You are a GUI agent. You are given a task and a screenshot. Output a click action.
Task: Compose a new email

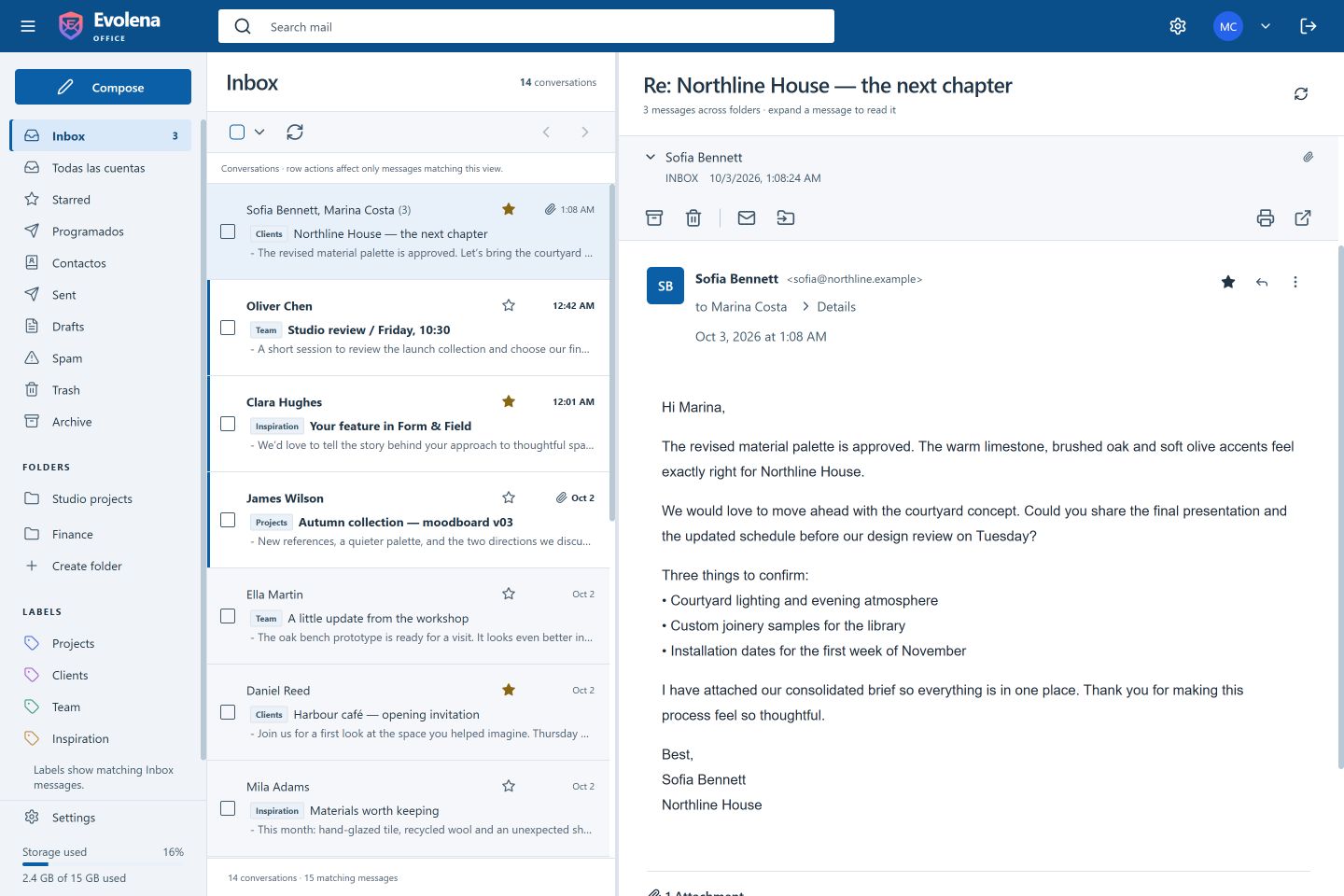[103, 87]
